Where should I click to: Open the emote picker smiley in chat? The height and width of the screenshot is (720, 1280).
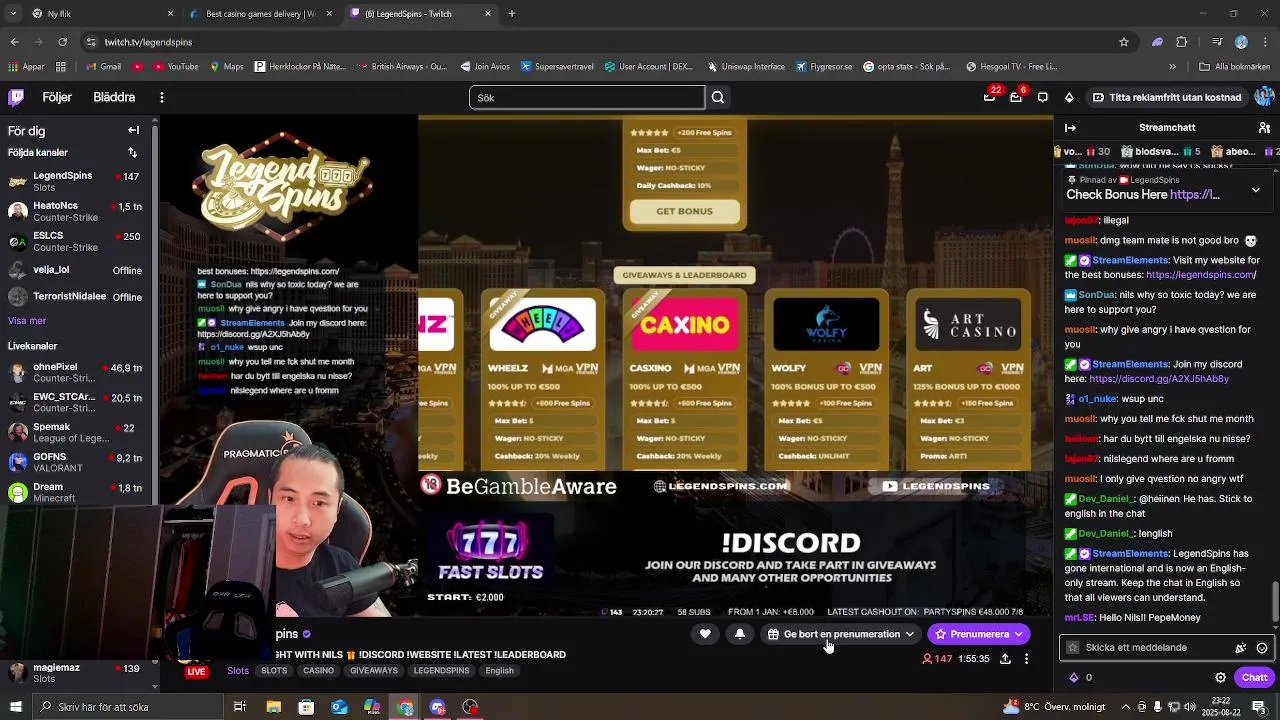[1262, 648]
